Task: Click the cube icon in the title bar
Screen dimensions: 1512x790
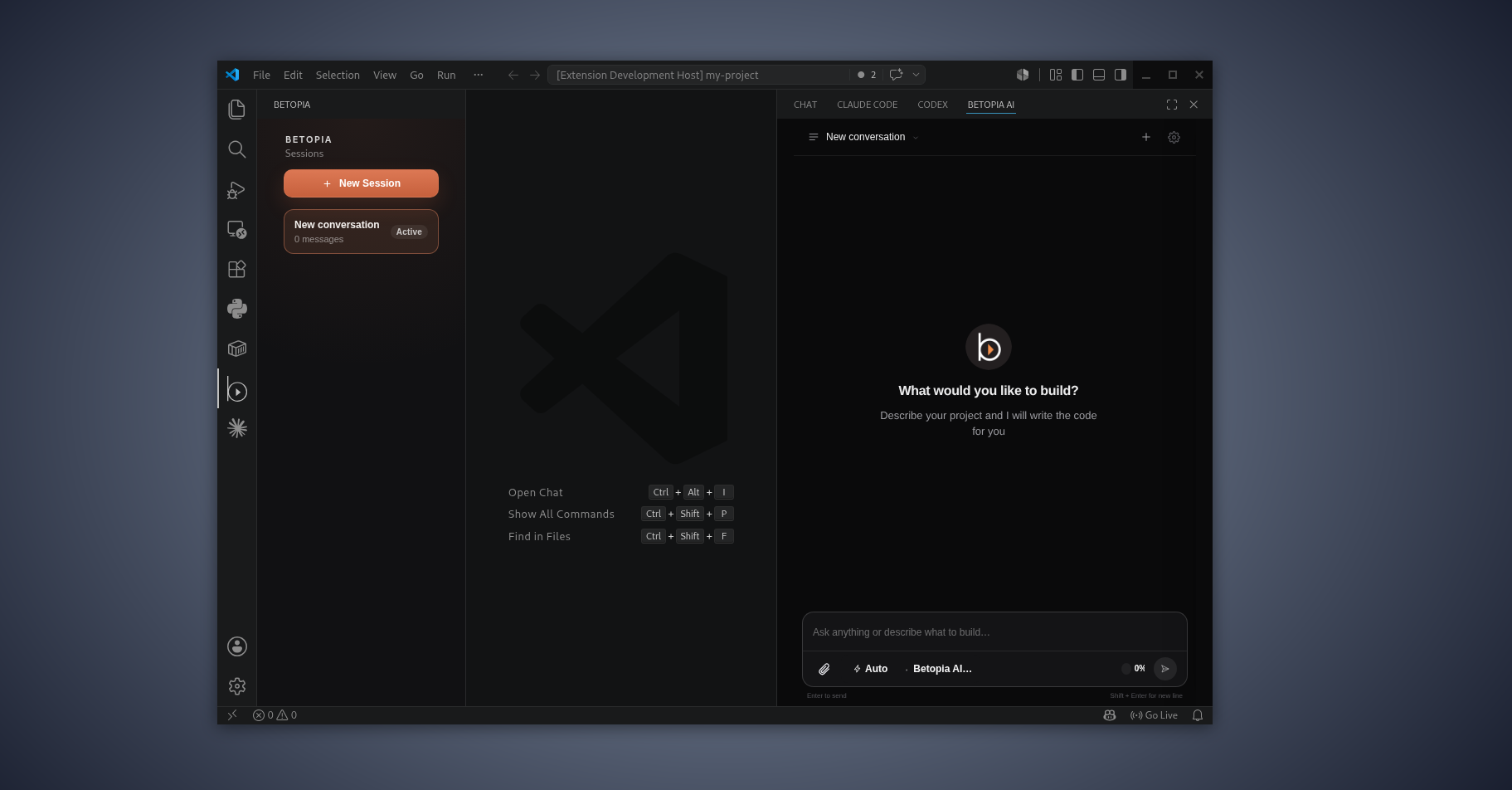Action: tap(1023, 75)
